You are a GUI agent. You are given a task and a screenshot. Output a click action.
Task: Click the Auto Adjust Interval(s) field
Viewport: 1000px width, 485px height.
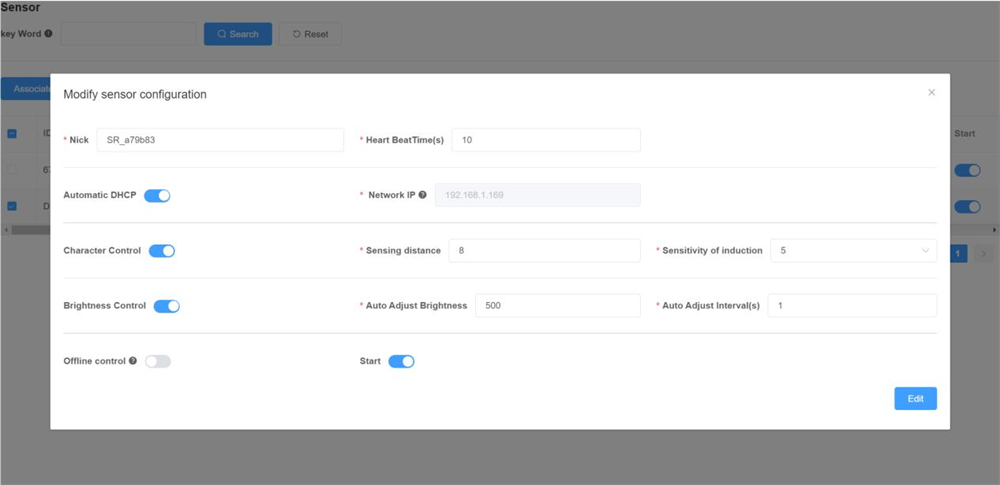851,306
